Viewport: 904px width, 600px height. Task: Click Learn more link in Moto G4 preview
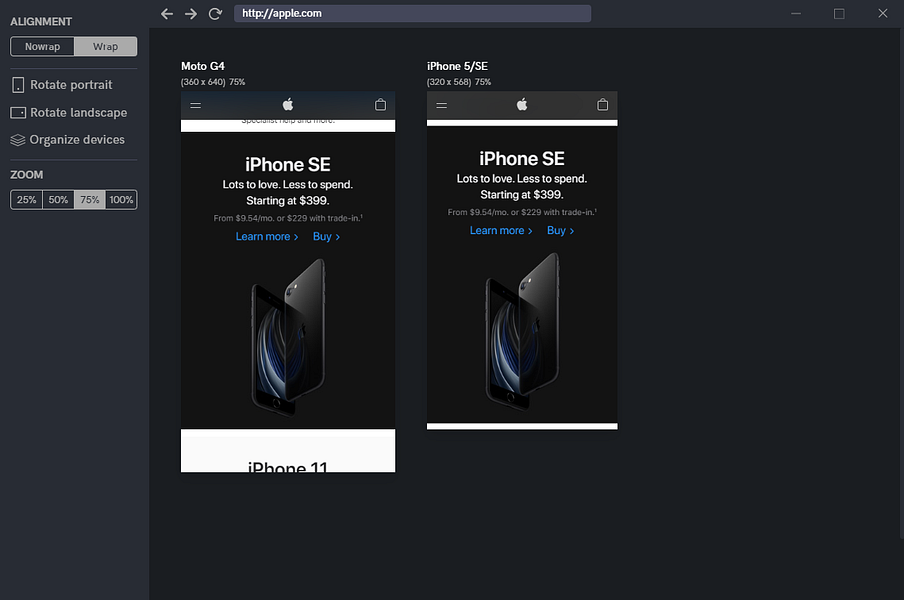point(267,237)
